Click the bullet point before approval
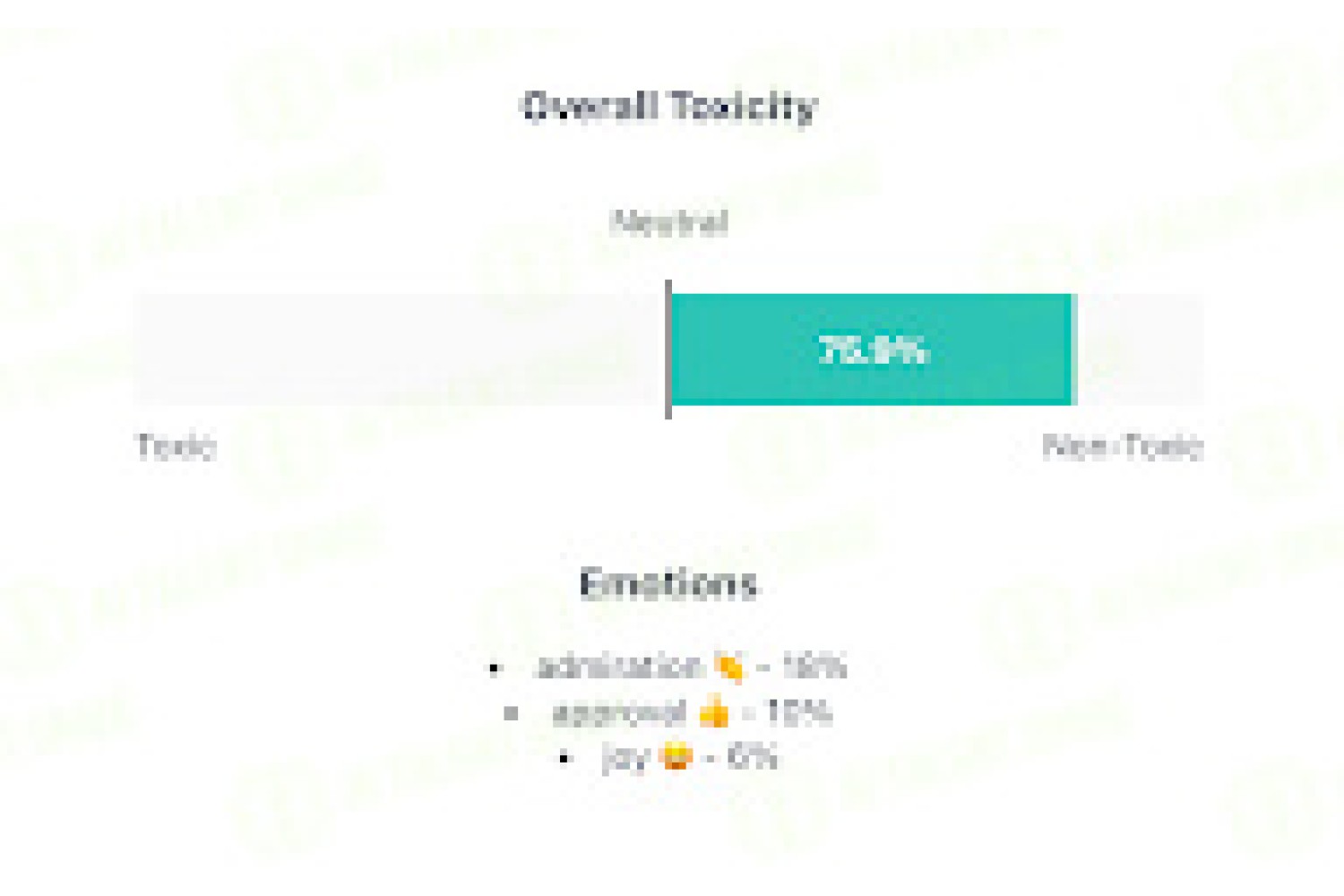The image size is (1344, 896). 511,714
